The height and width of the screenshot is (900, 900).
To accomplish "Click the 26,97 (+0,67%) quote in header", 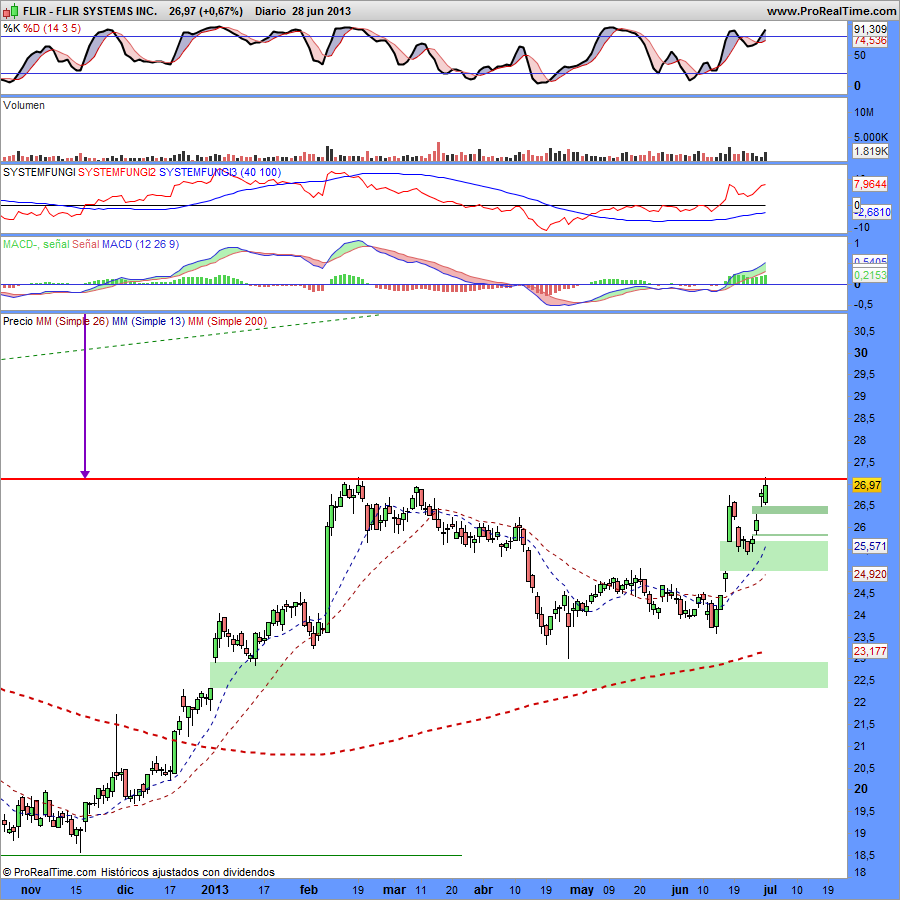I will [x=205, y=11].
